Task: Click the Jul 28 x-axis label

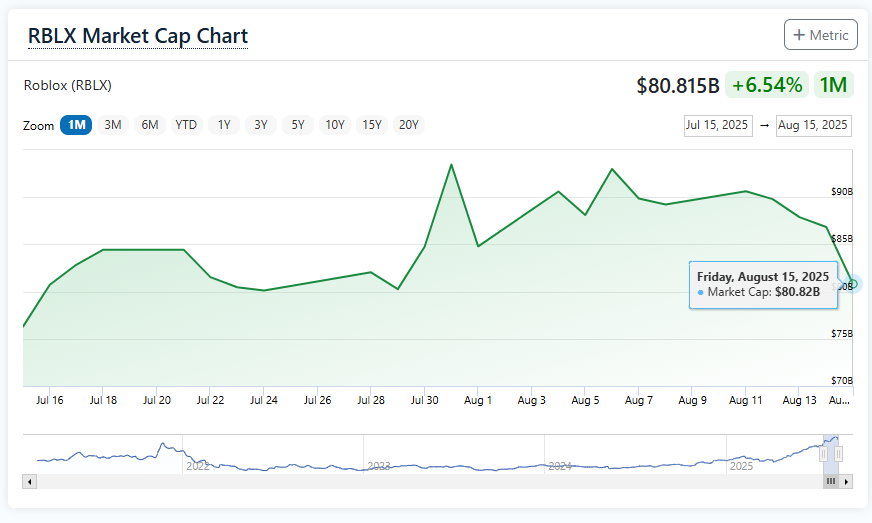Action: [x=371, y=400]
